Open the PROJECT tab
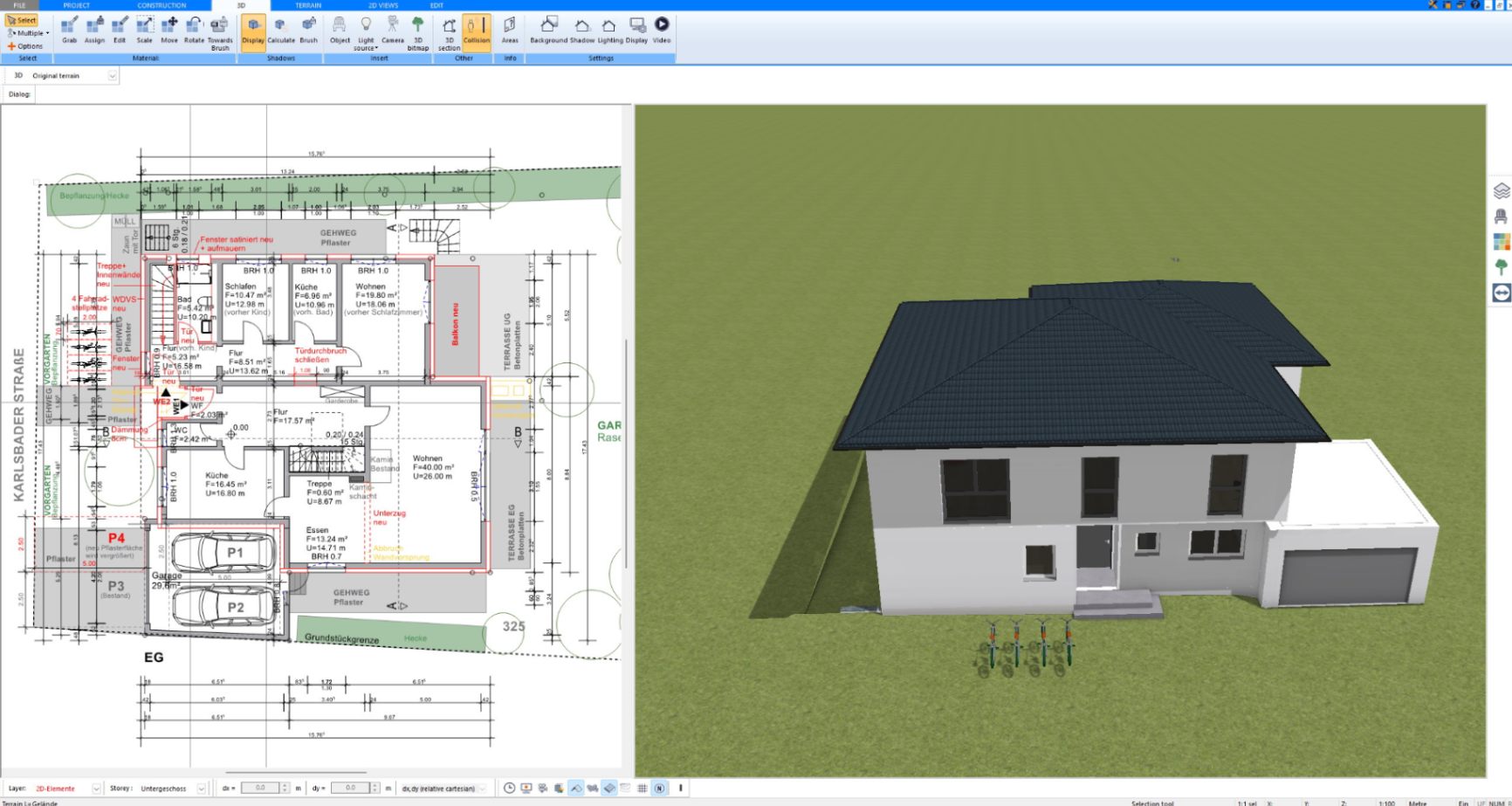 click(77, 5)
